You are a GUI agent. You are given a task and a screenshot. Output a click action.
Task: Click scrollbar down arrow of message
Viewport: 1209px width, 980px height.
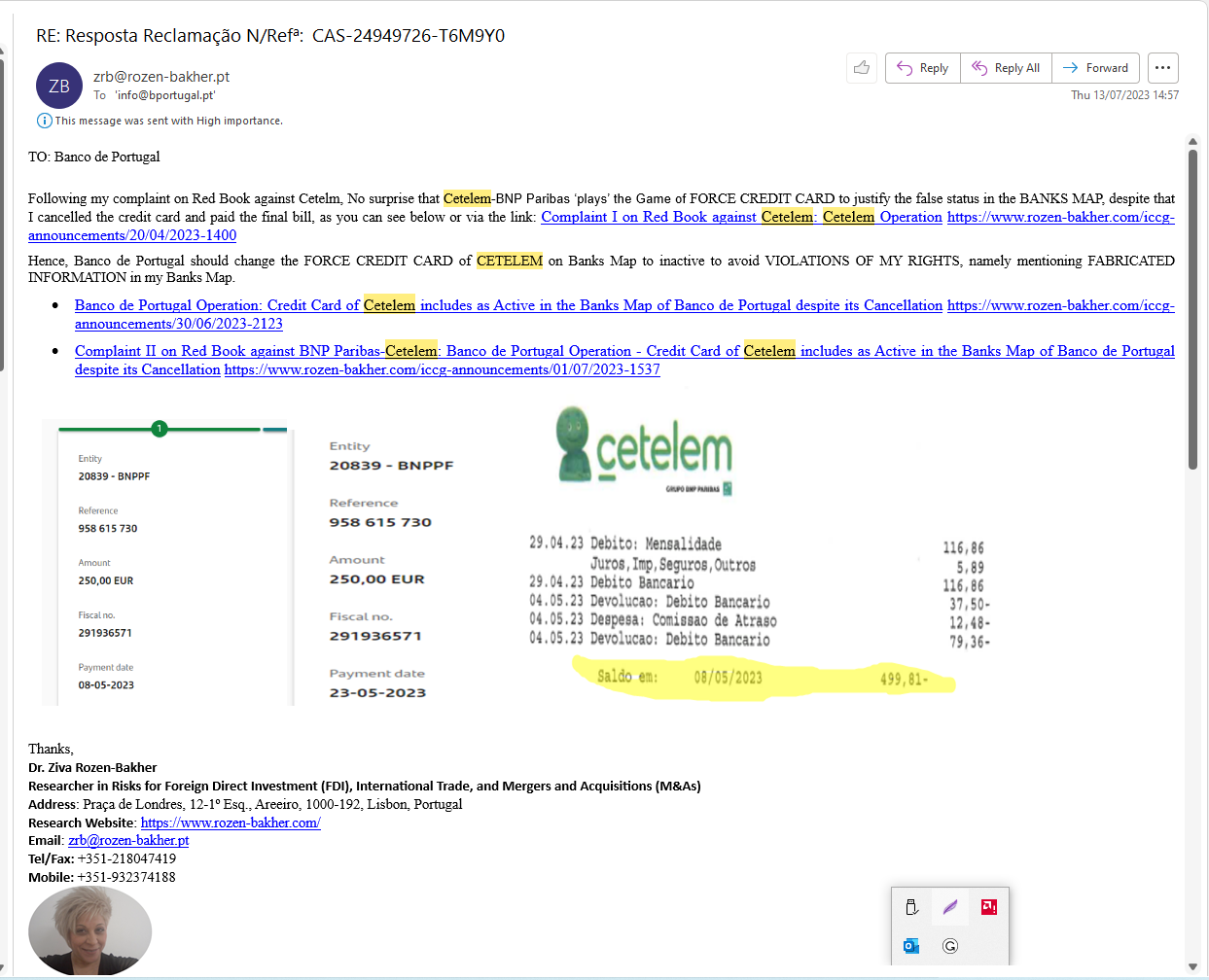click(x=1192, y=966)
